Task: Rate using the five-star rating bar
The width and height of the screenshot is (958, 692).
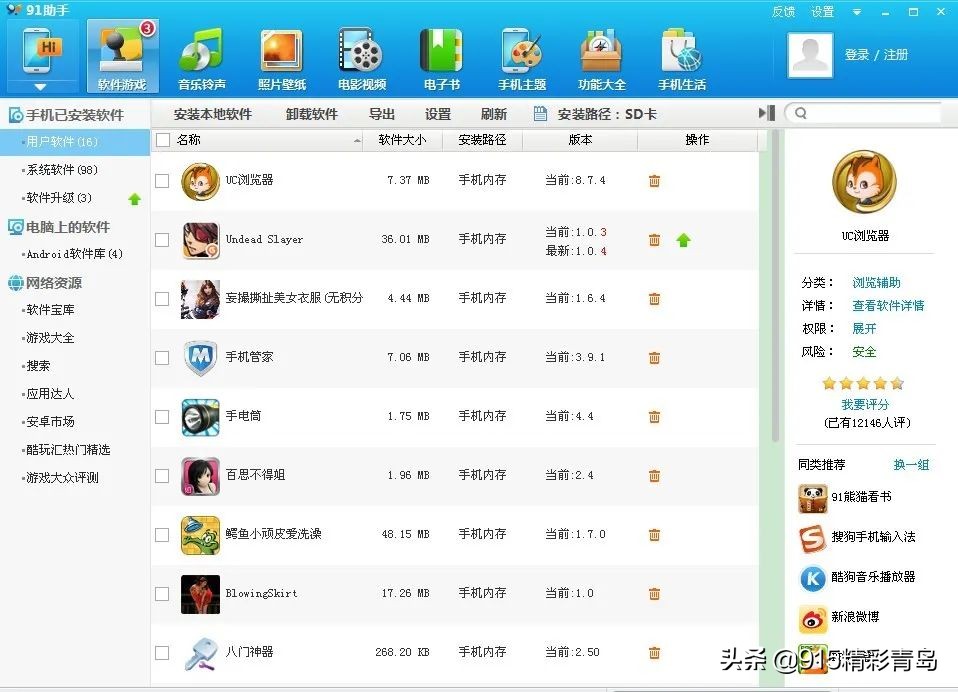Action: 863,384
